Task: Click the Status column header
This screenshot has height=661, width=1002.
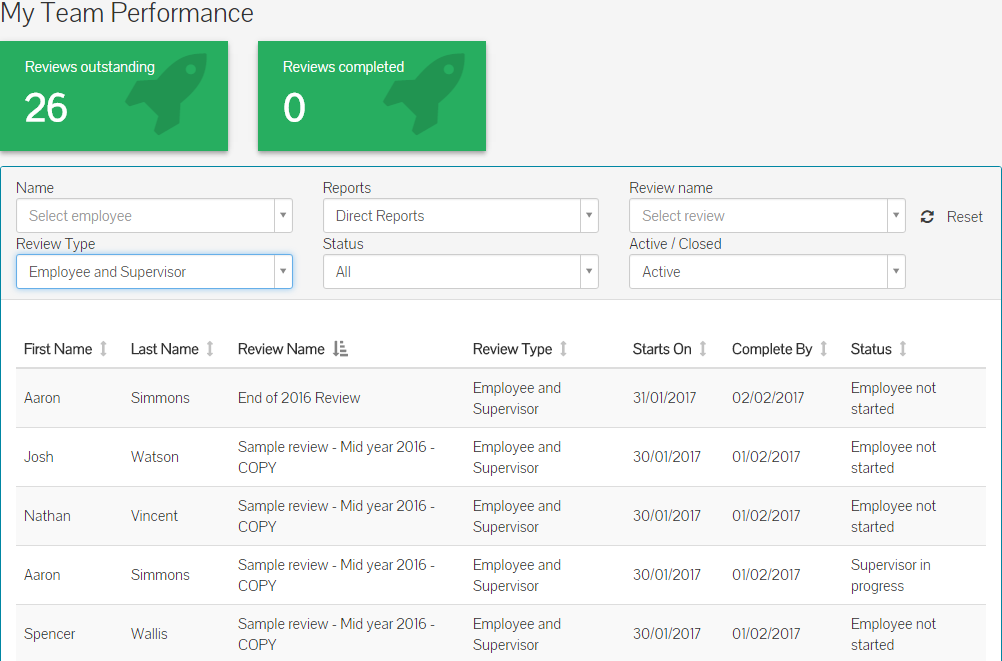Action: [871, 349]
